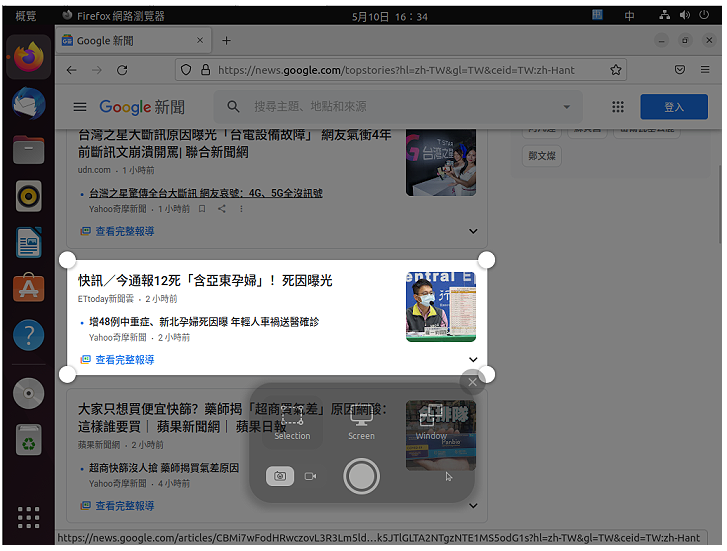The height and width of the screenshot is (551, 727).
Task: Switch to screenshot camera mode
Action: (280, 476)
